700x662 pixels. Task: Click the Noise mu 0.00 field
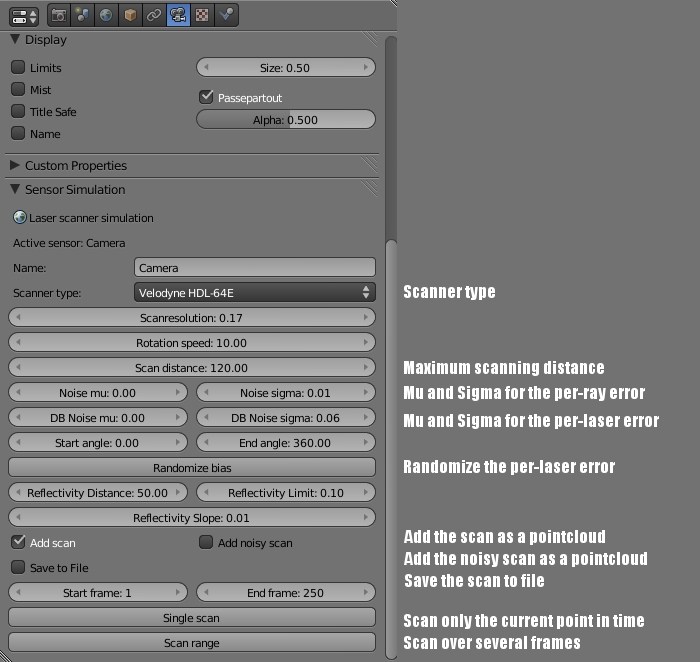pos(98,392)
